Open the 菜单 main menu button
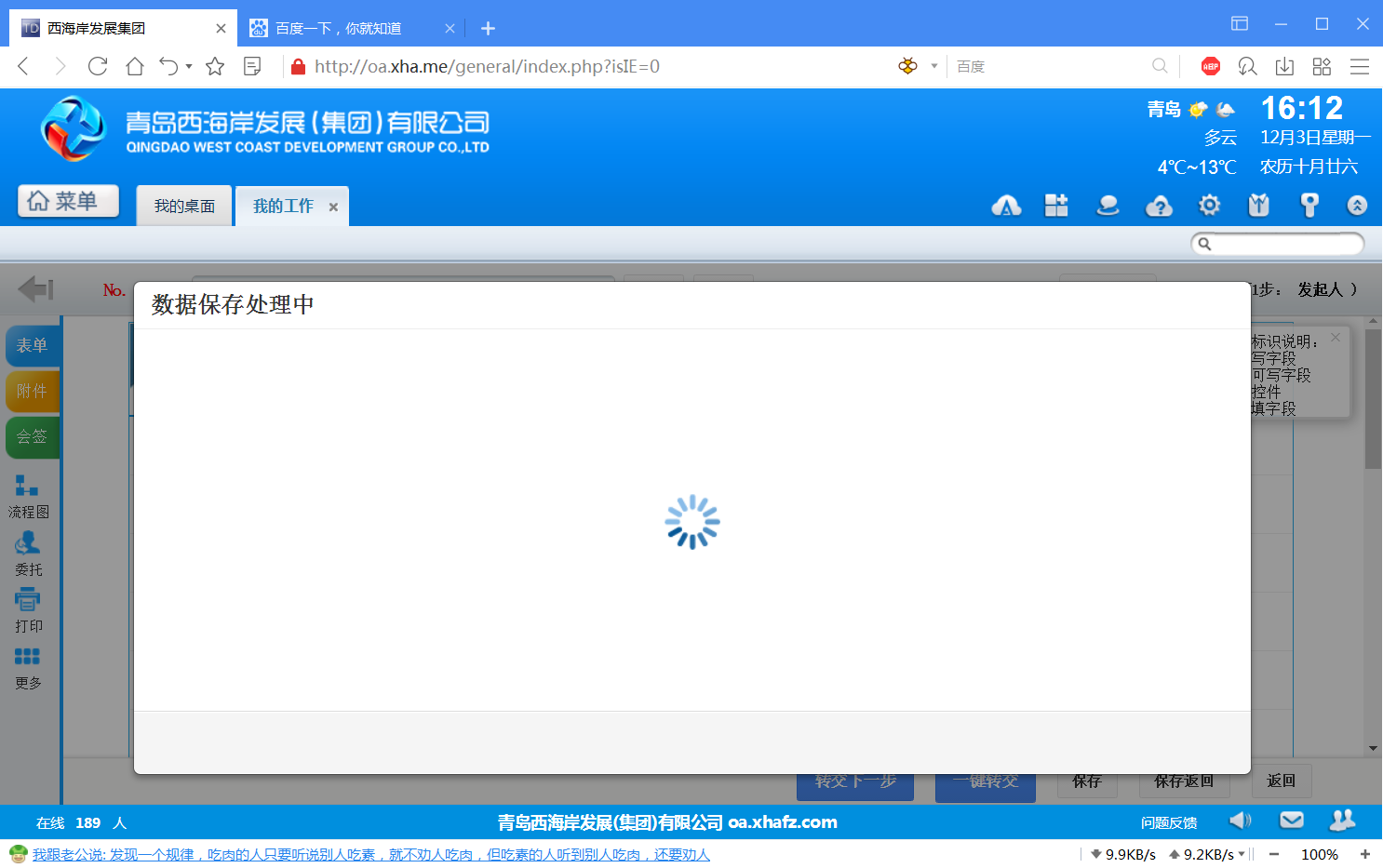The width and height of the screenshot is (1383, 868). [68, 201]
